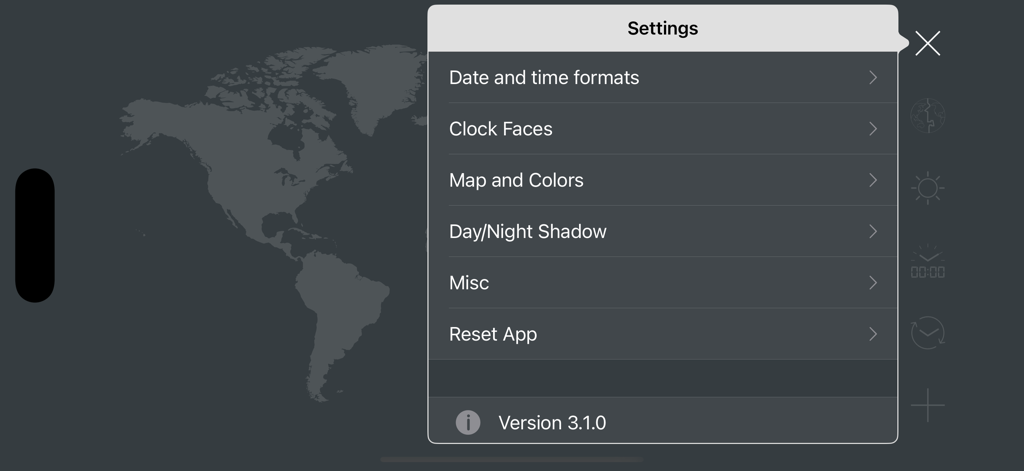This screenshot has height=471, width=1024.
Task: Open the Clock Faces settings
Action: [x=501, y=129]
